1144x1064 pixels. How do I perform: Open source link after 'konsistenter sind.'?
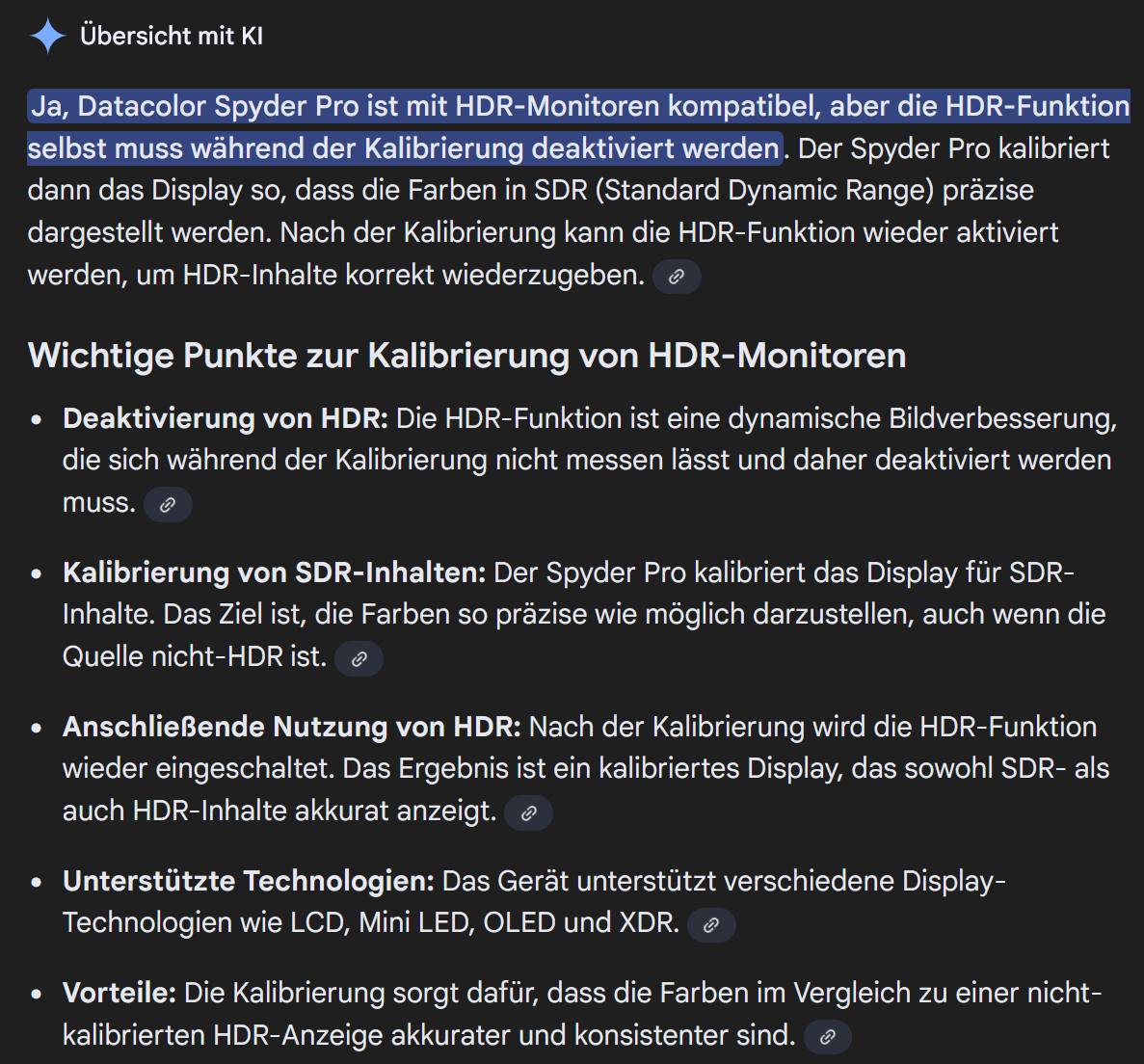[827, 1037]
